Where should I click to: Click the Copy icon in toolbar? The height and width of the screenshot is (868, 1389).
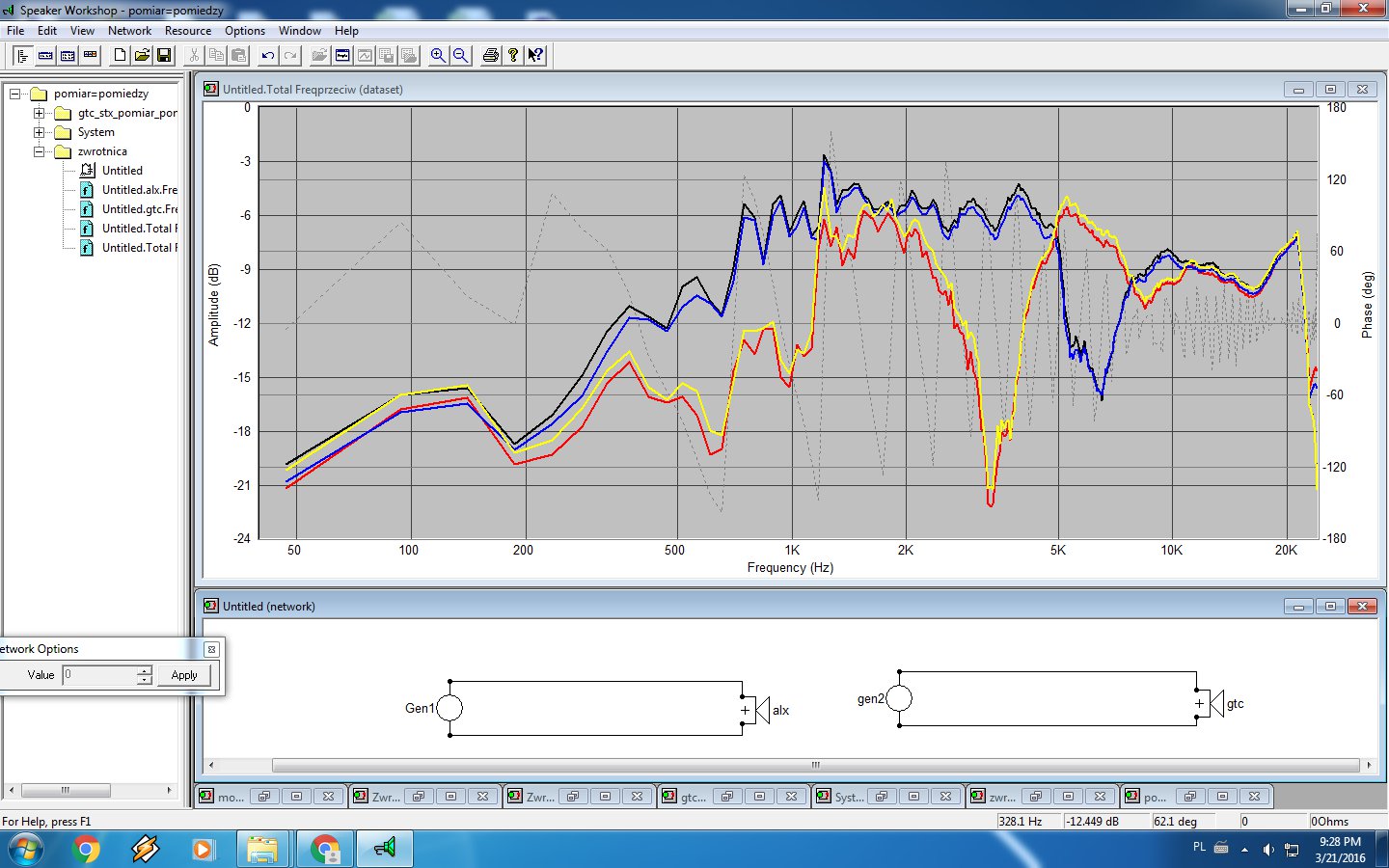[216, 55]
